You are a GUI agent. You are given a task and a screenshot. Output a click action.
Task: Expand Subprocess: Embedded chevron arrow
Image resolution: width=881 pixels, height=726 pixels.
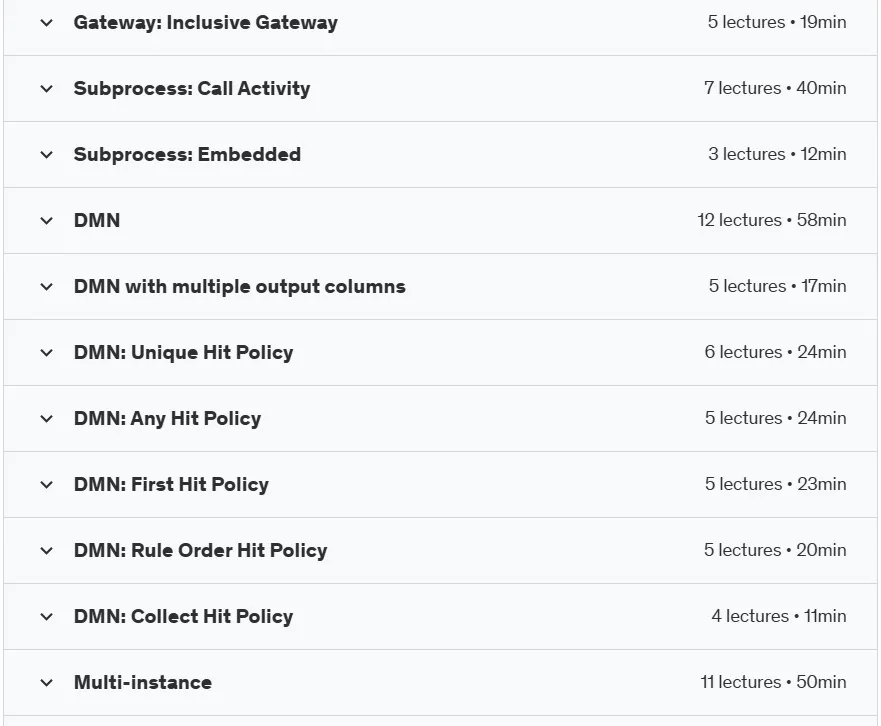[47, 155]
